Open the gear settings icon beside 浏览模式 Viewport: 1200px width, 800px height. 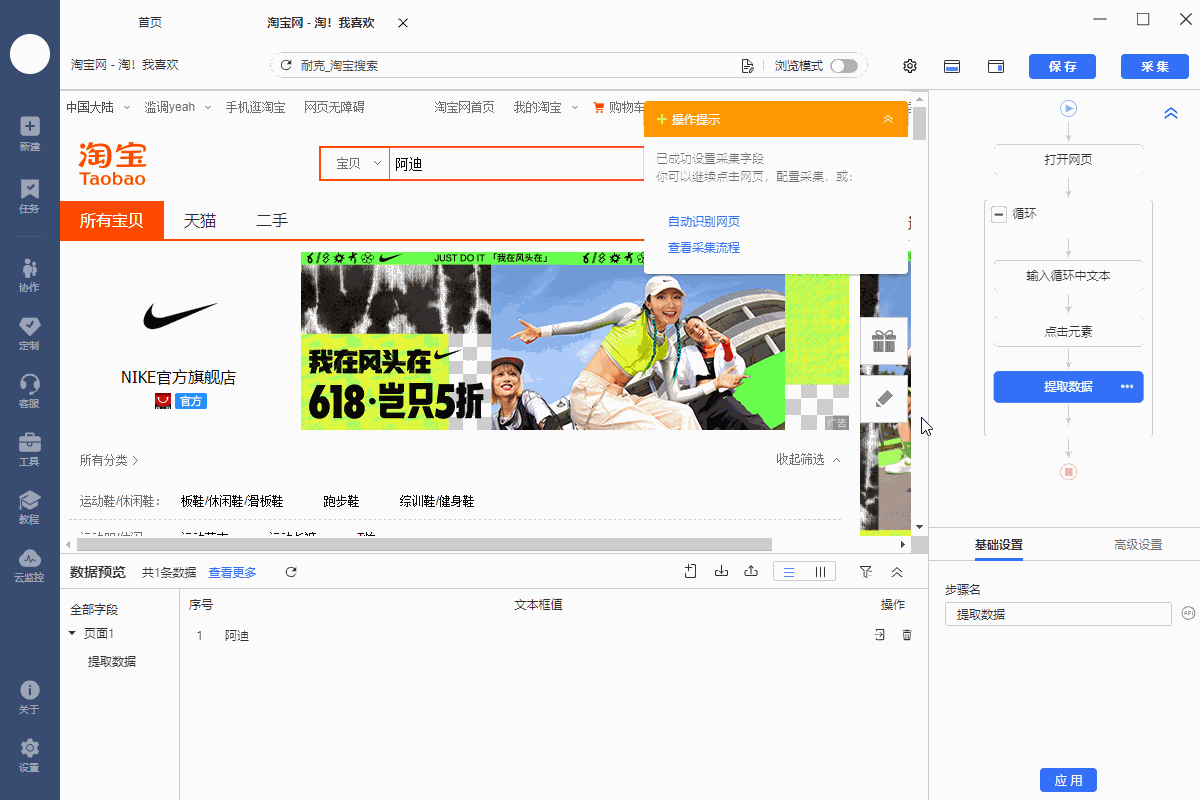pos(910,66)
